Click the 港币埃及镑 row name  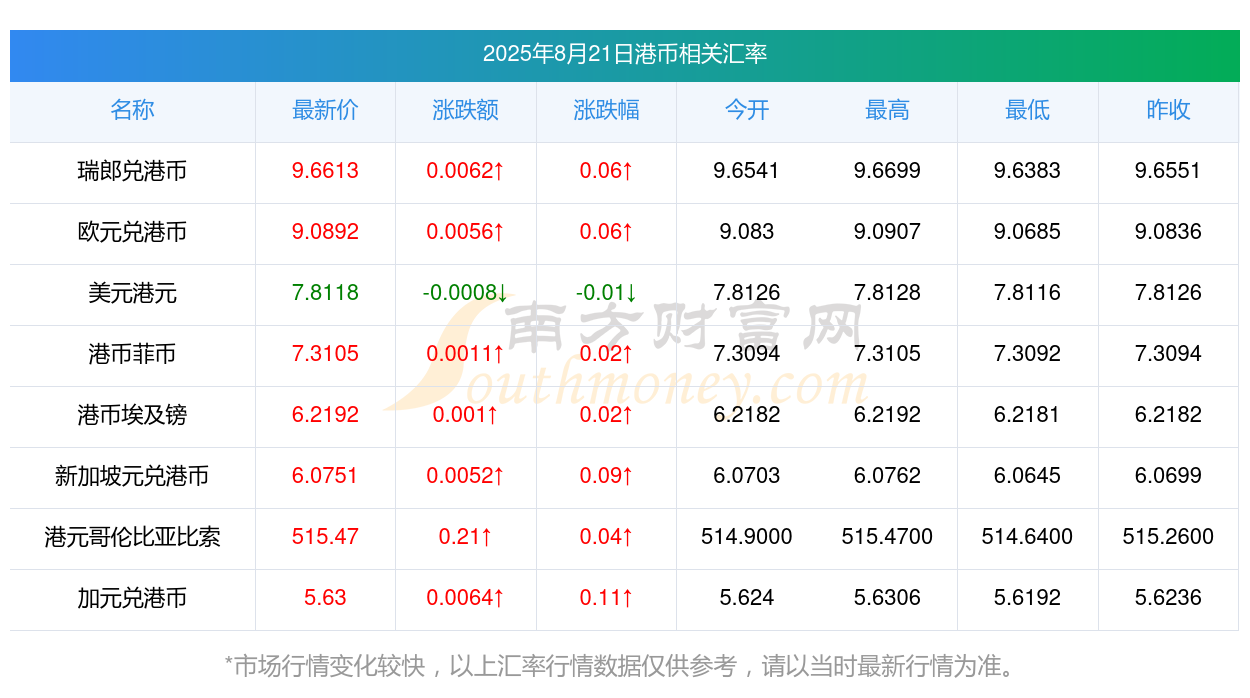click(x=132, y=415)
